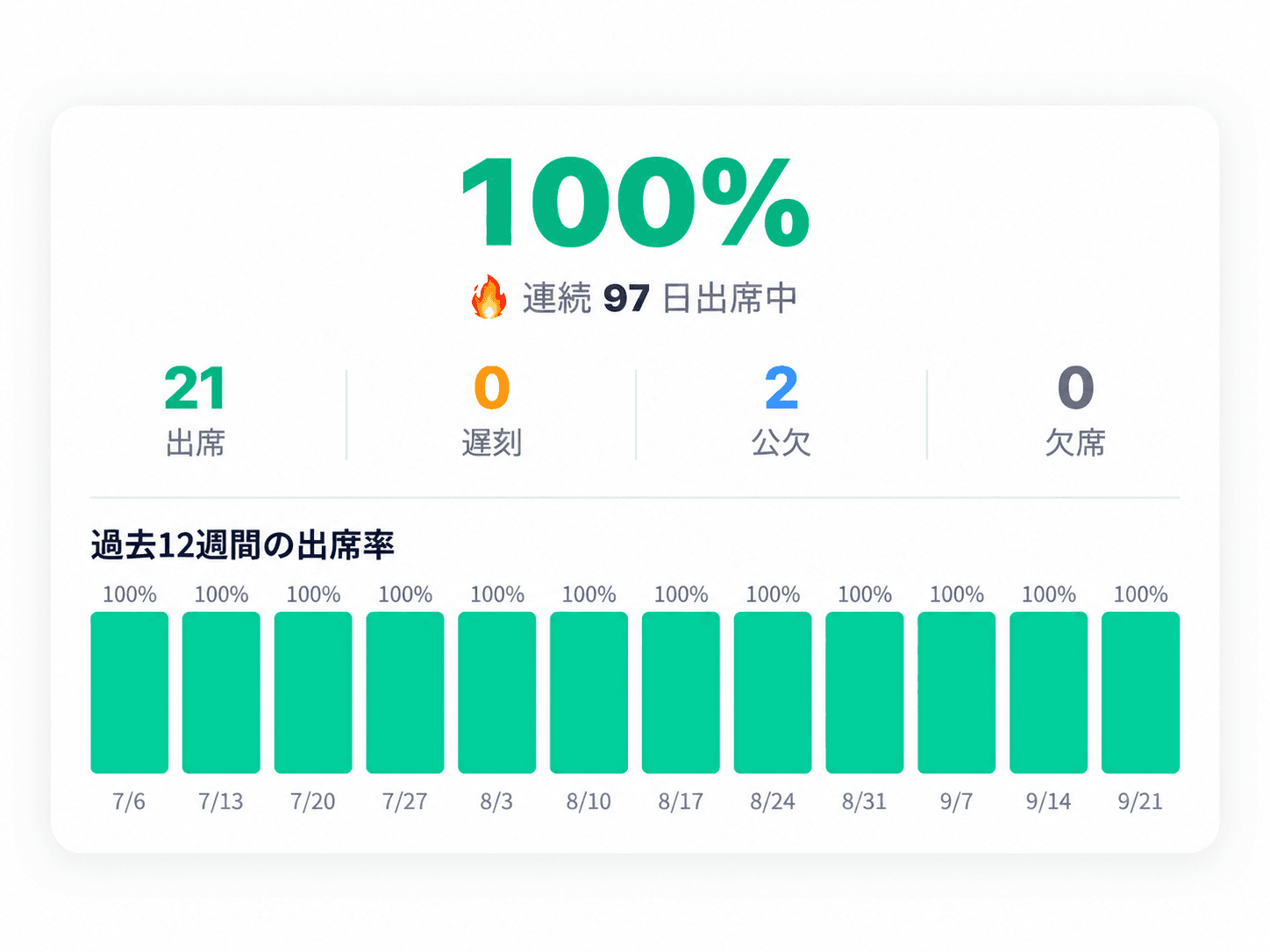Click the bar for week 7/13
The image size is (1270, 952).
(221, 693)
